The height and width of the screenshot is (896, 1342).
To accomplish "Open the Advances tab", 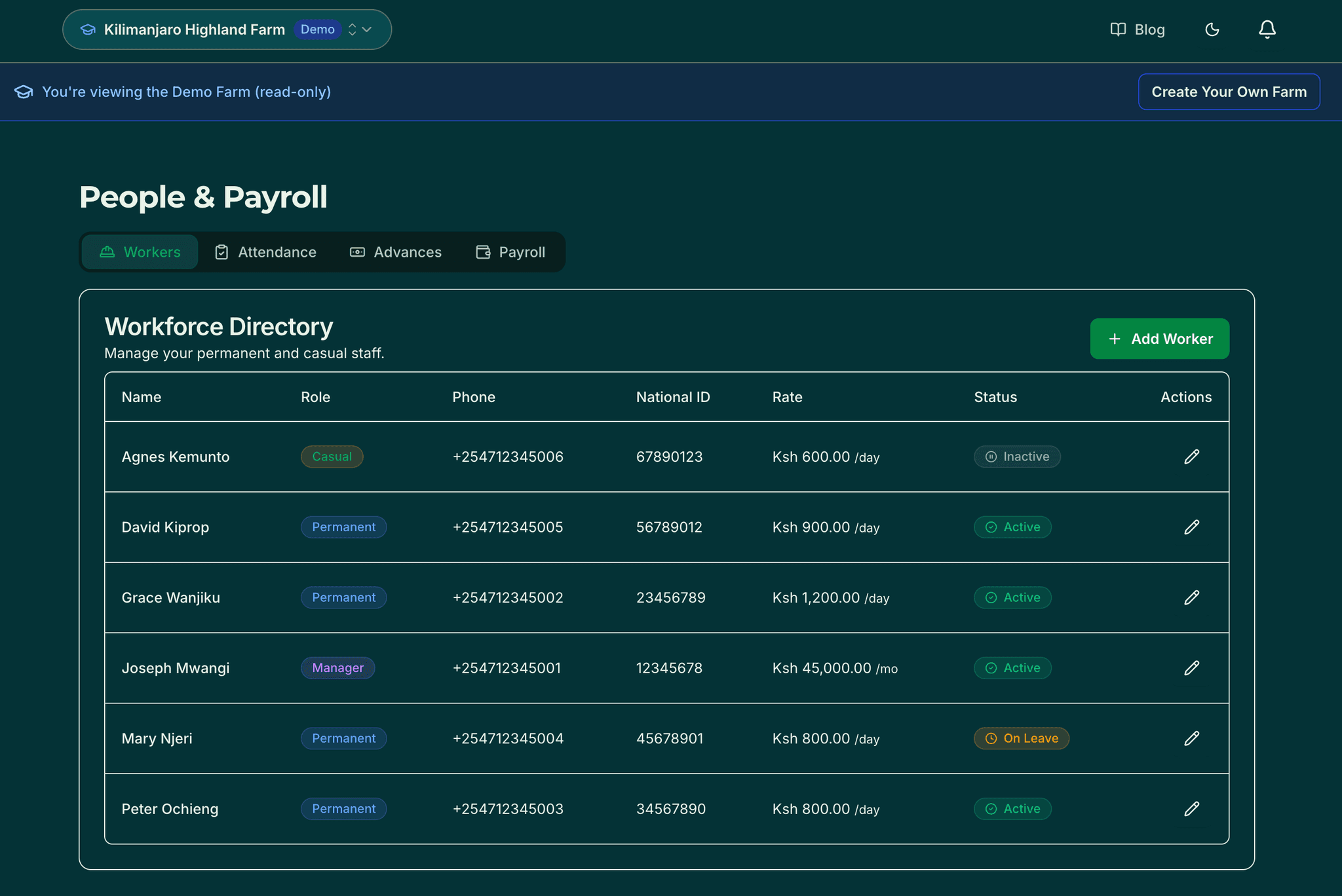I will [x=395, y=252].
